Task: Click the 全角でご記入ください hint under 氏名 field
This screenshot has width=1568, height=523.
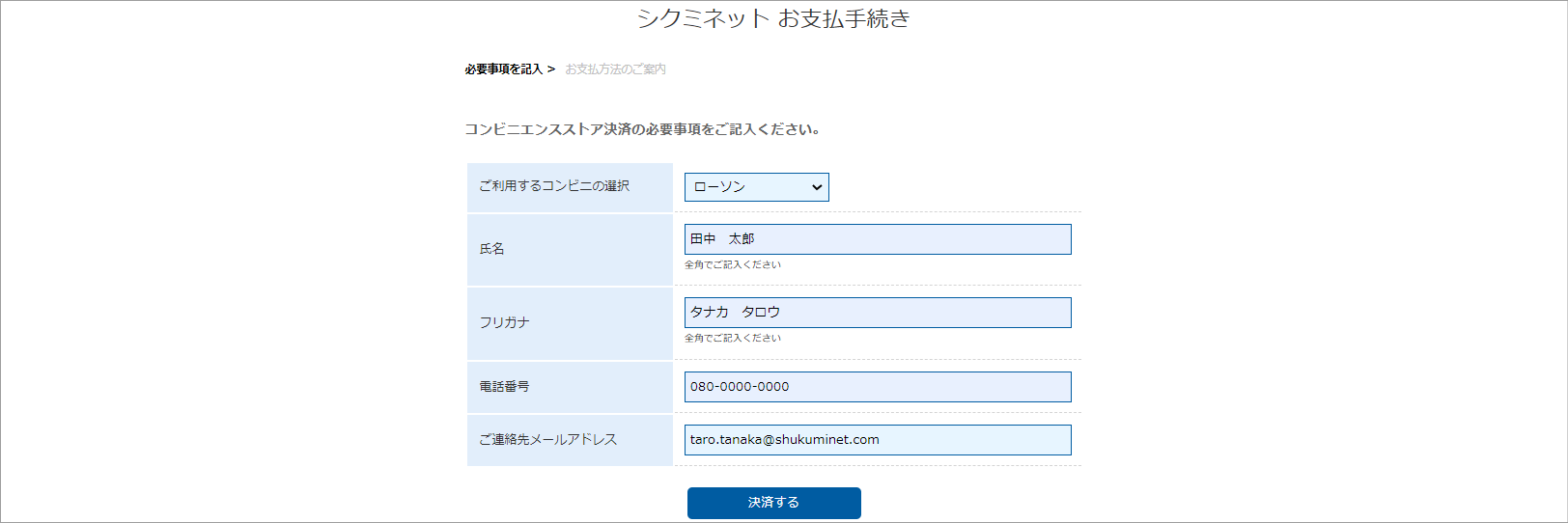Action: click(732, 264)
